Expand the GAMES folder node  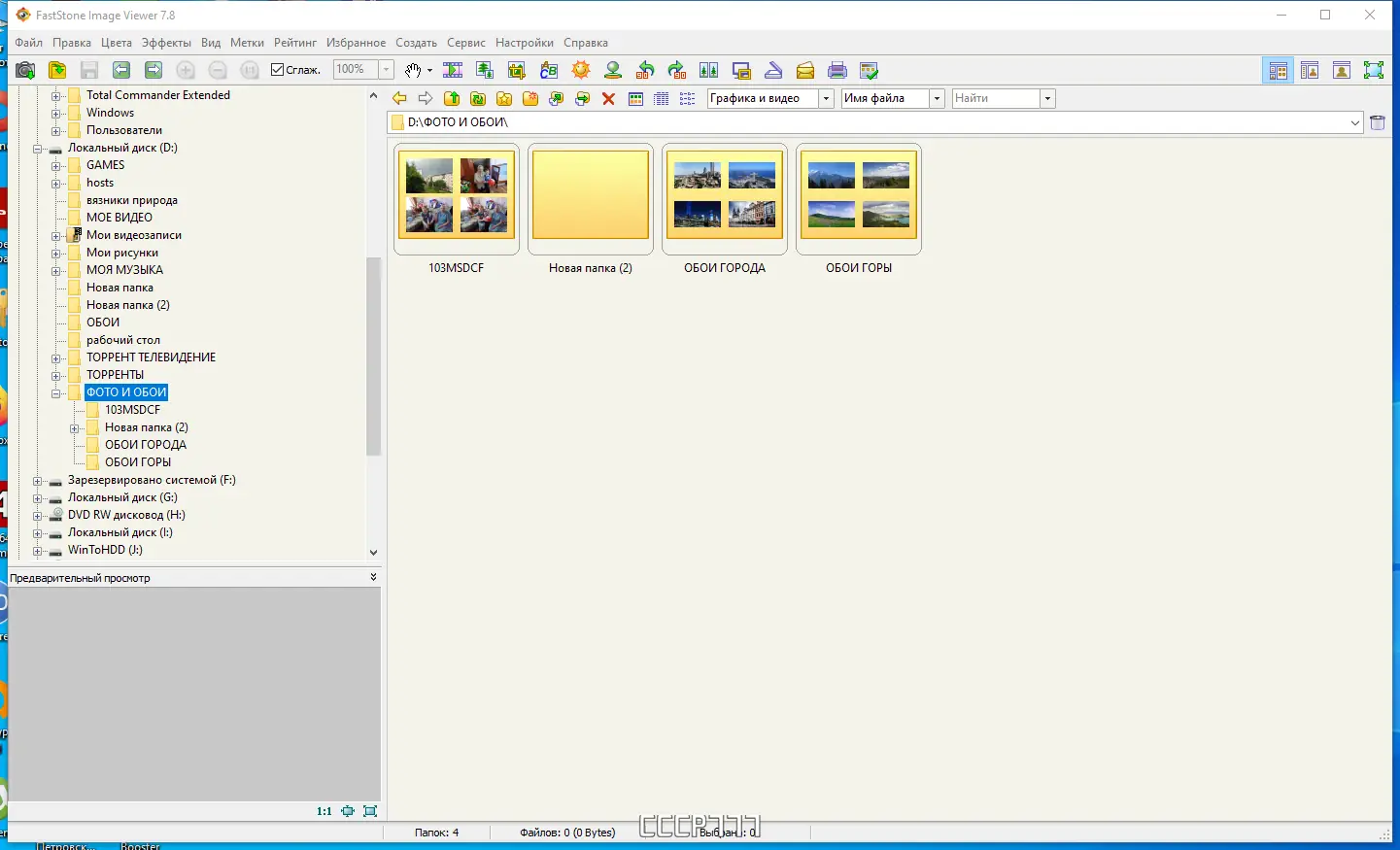coord(56,165)
